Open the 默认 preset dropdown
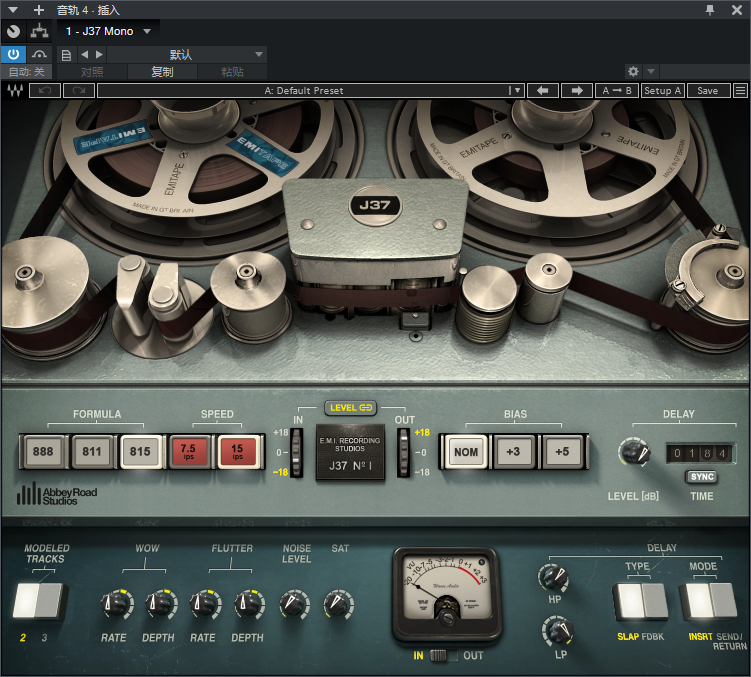The image size is (751, 677). 186,55
